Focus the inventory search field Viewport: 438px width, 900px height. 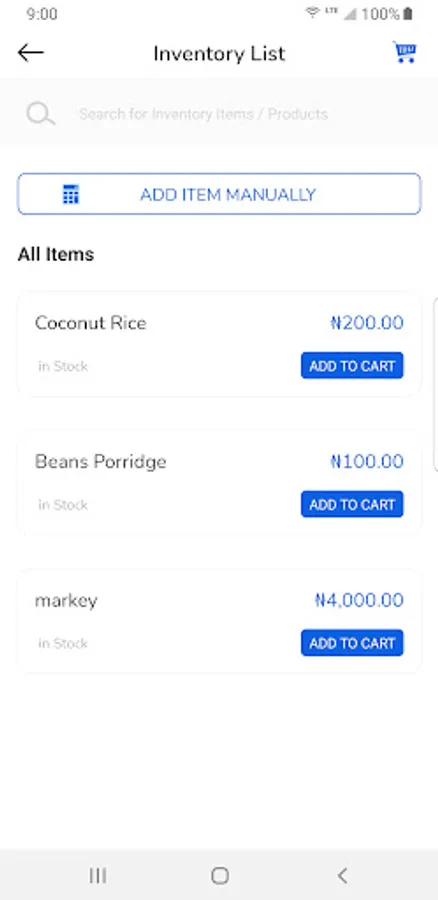pyautogui.click(x=219, y=114)
